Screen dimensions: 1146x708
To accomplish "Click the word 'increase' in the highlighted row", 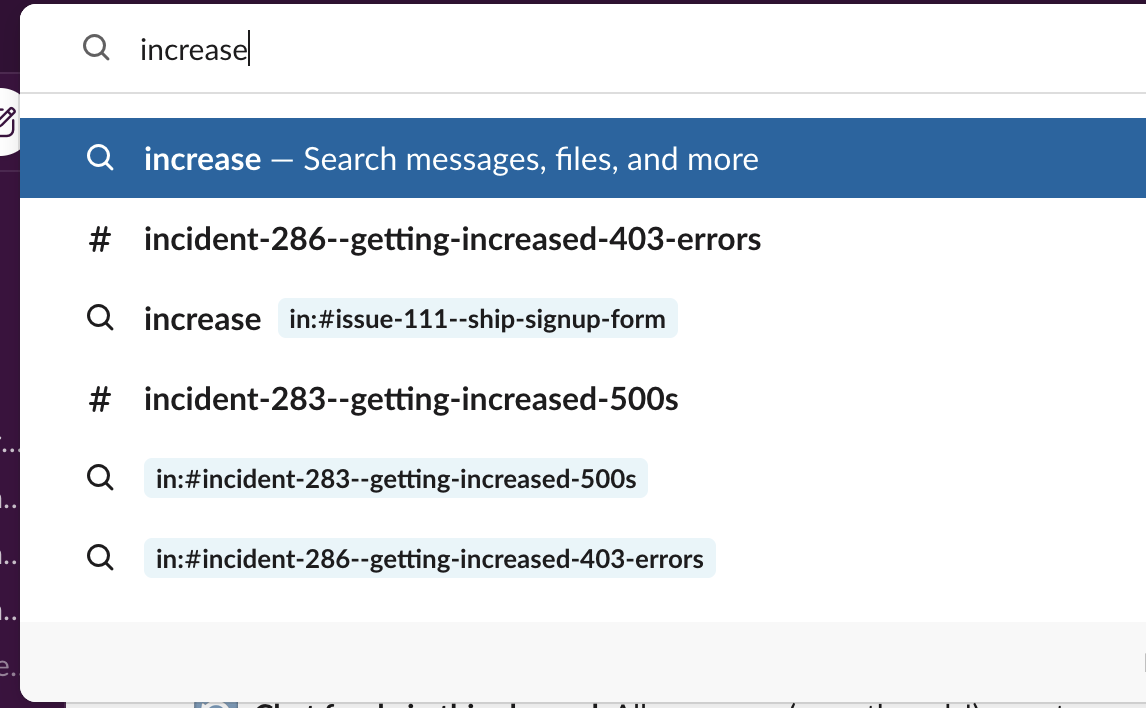I will click(202, 159).
